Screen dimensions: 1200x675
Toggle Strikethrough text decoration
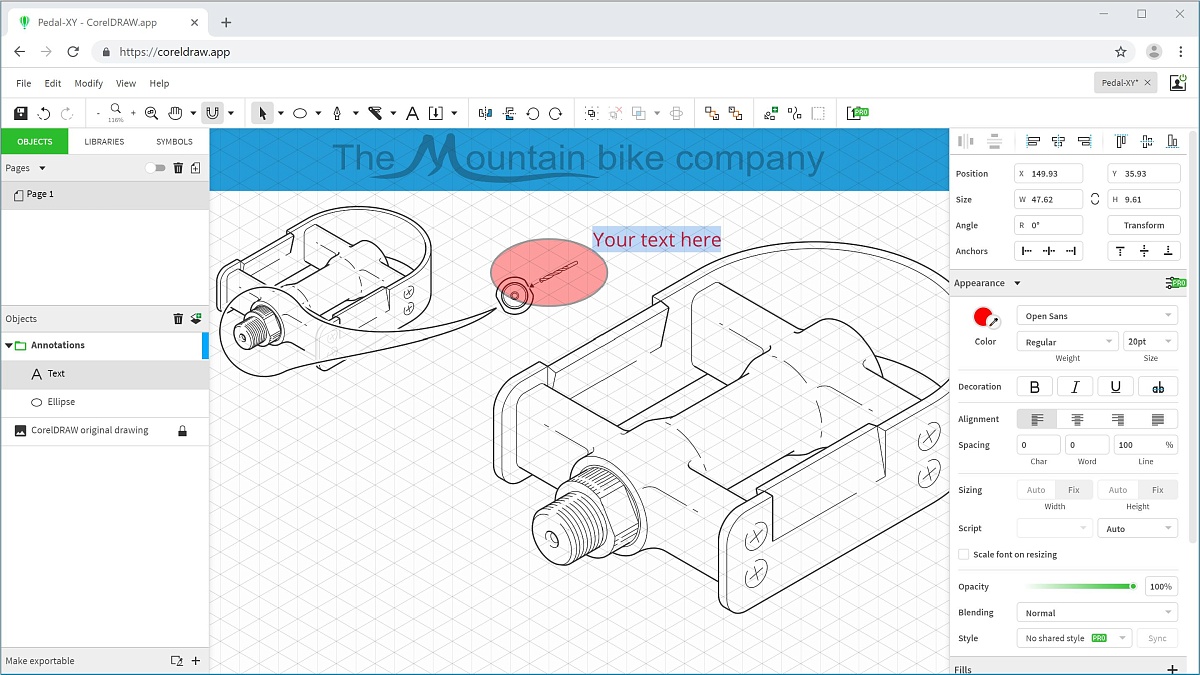1158,387
